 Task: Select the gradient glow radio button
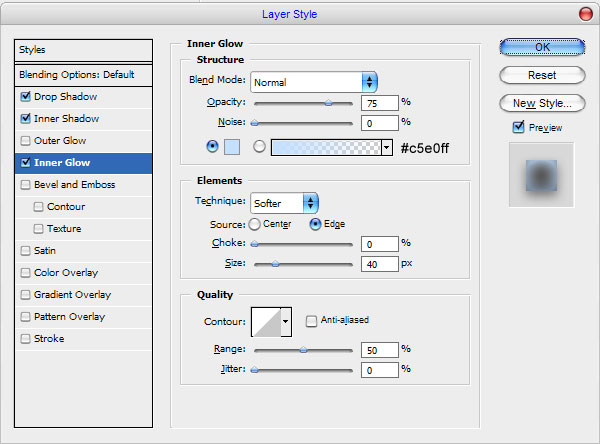tap(259, 147)
